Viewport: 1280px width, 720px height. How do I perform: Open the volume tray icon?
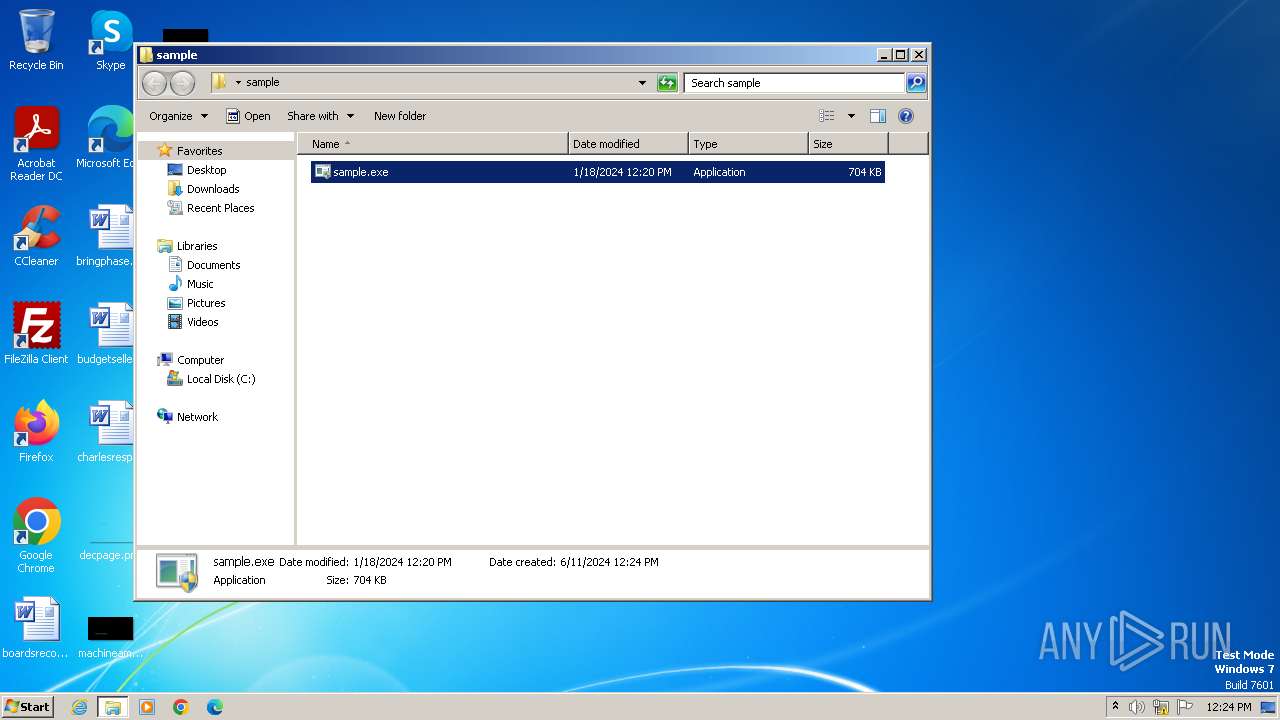click(1137, 707)
